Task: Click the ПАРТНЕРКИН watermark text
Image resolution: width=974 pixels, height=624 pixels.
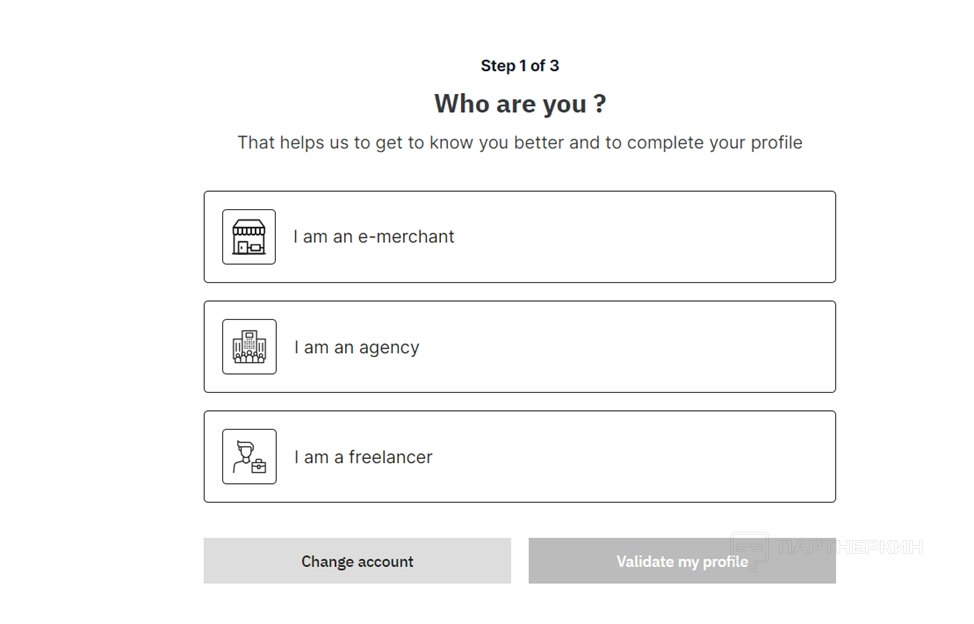Action: click(x=849, y=547)
